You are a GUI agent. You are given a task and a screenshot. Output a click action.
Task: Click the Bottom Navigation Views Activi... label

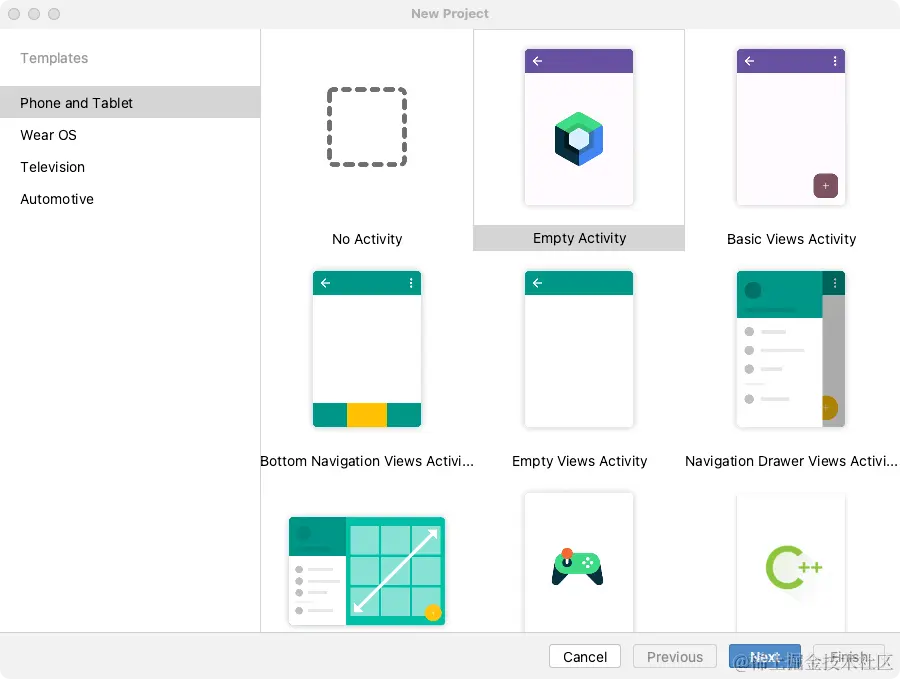point(367,461)
